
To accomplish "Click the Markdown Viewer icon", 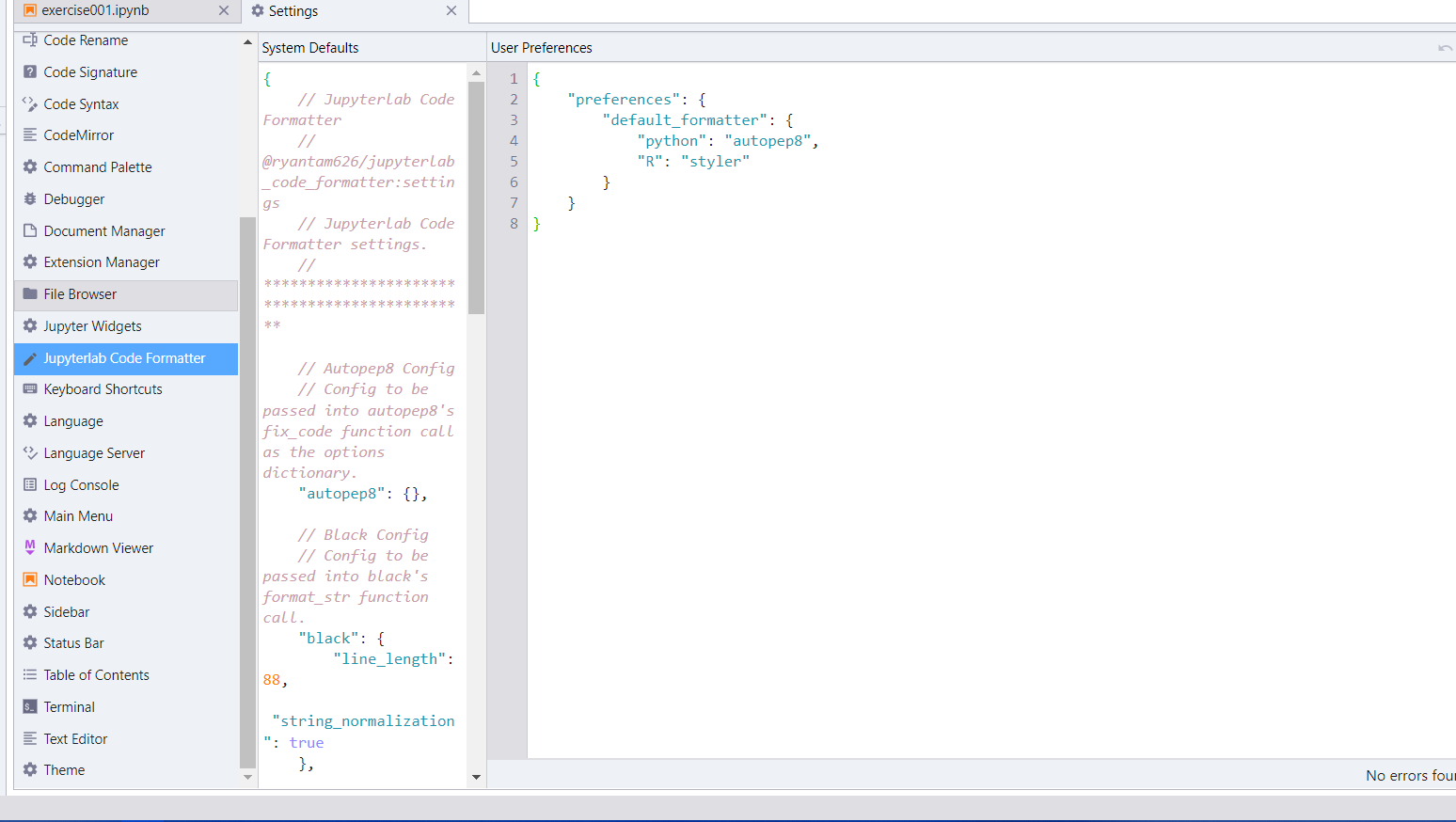I will pos(29,547).
